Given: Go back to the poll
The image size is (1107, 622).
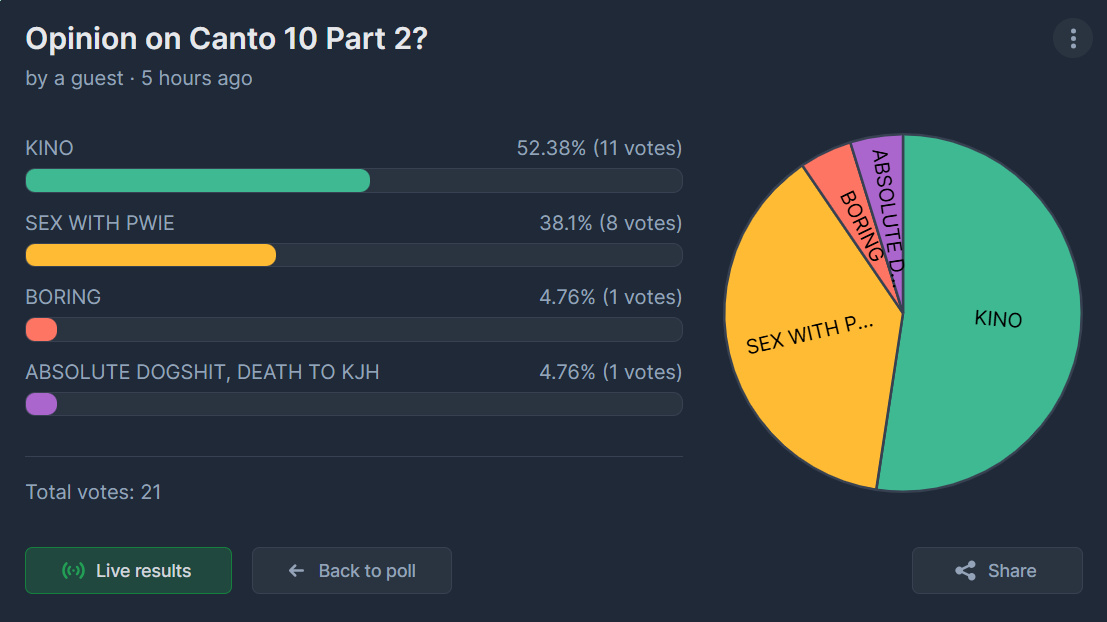Looking at the screenshot, I should tap(352, 570).
